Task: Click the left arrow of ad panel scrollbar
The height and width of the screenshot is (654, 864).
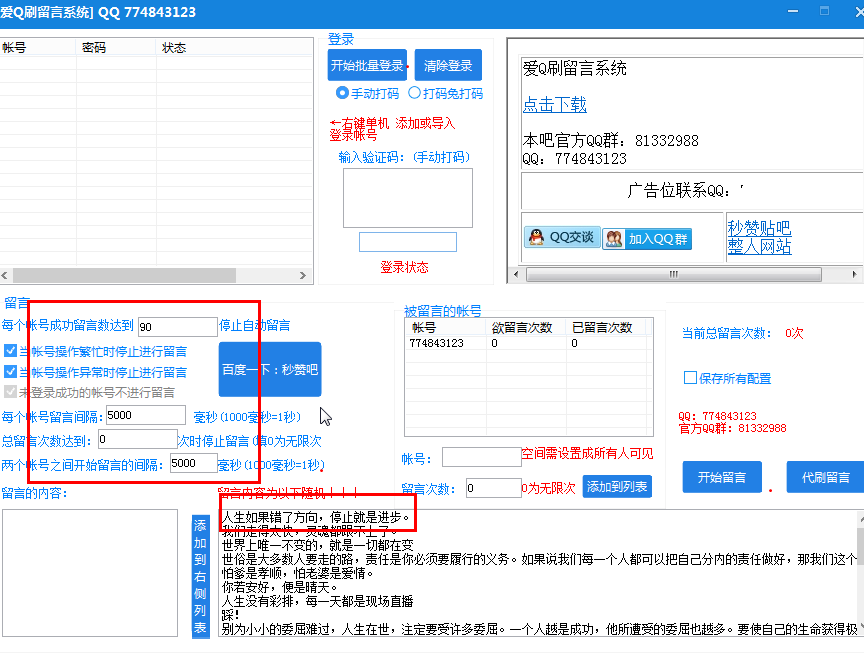Action: click(516, 274)
